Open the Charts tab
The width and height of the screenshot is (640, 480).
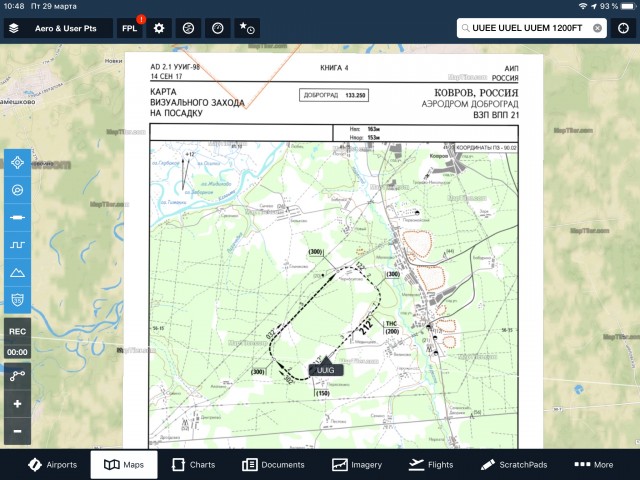193,465
